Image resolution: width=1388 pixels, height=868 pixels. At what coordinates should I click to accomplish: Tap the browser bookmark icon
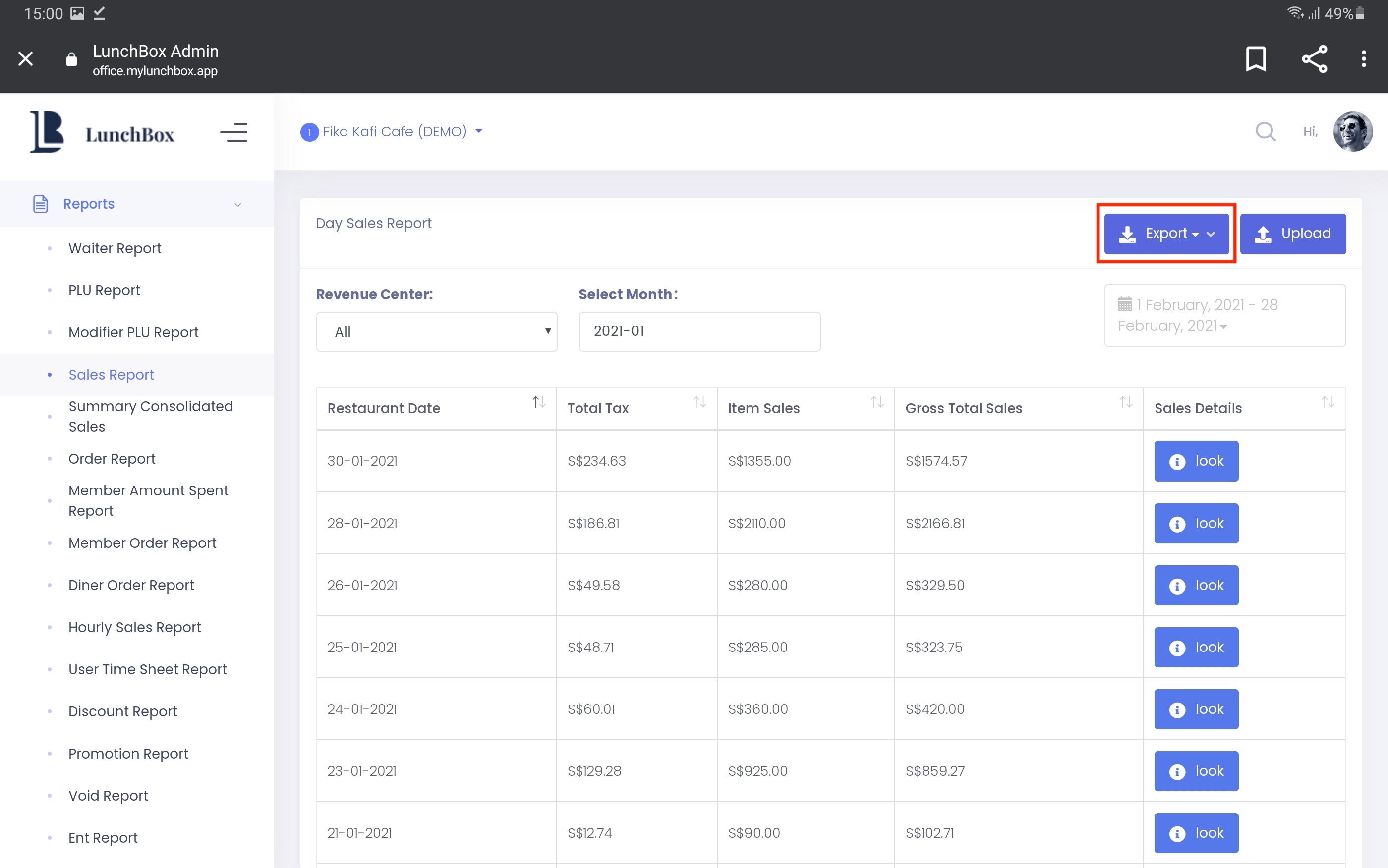click(x=1255, y=58)
